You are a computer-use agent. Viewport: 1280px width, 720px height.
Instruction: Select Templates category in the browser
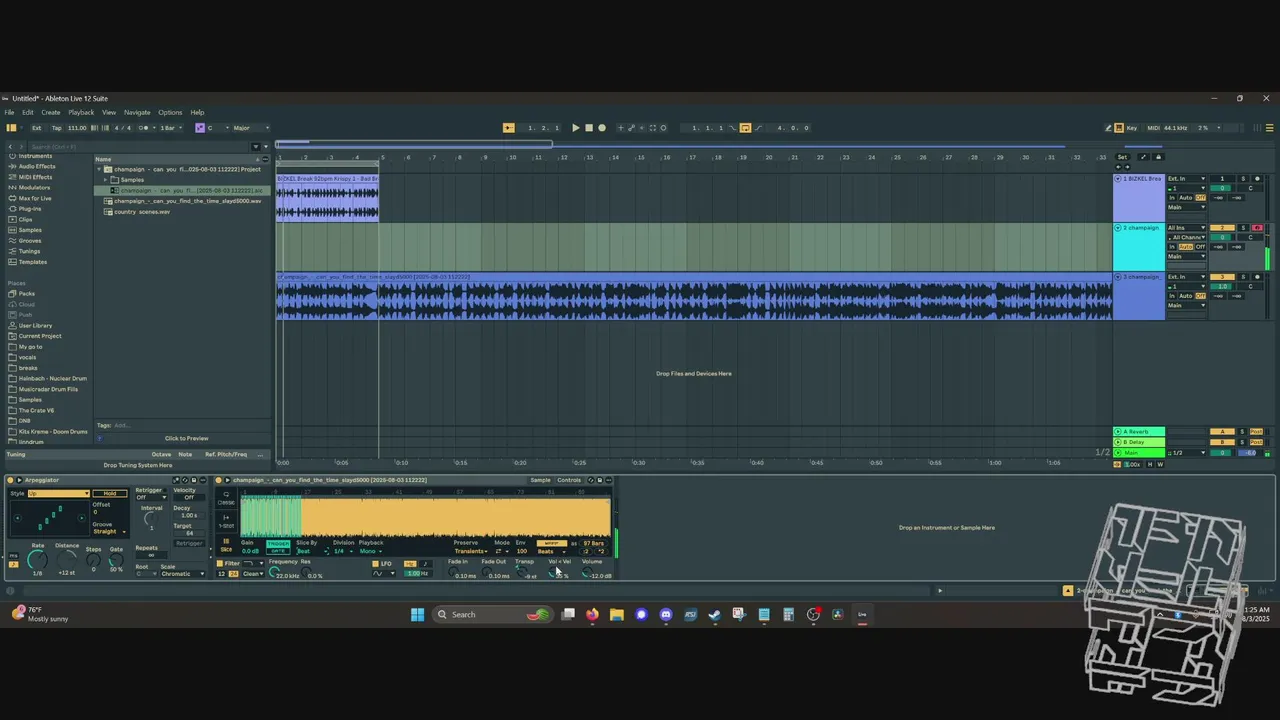tap(33, 262)
